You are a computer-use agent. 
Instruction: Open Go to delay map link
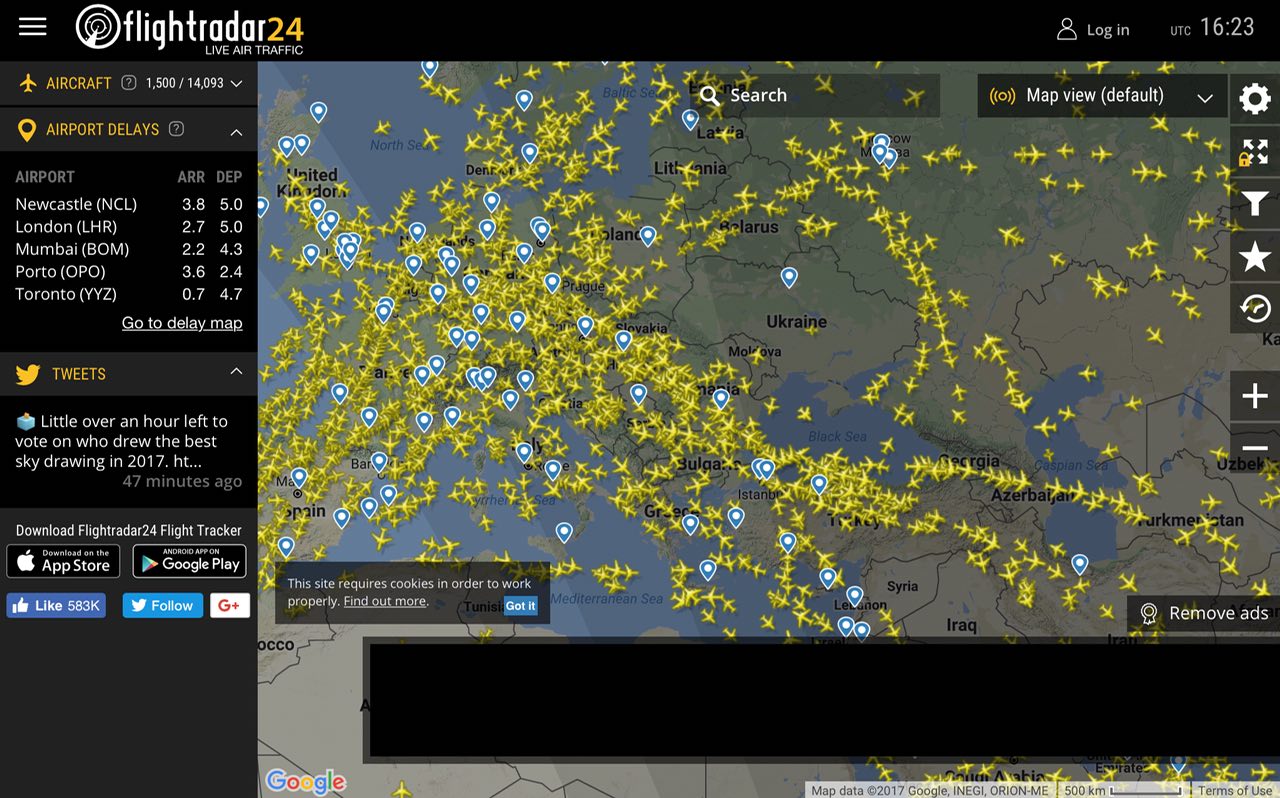(182, 323)
